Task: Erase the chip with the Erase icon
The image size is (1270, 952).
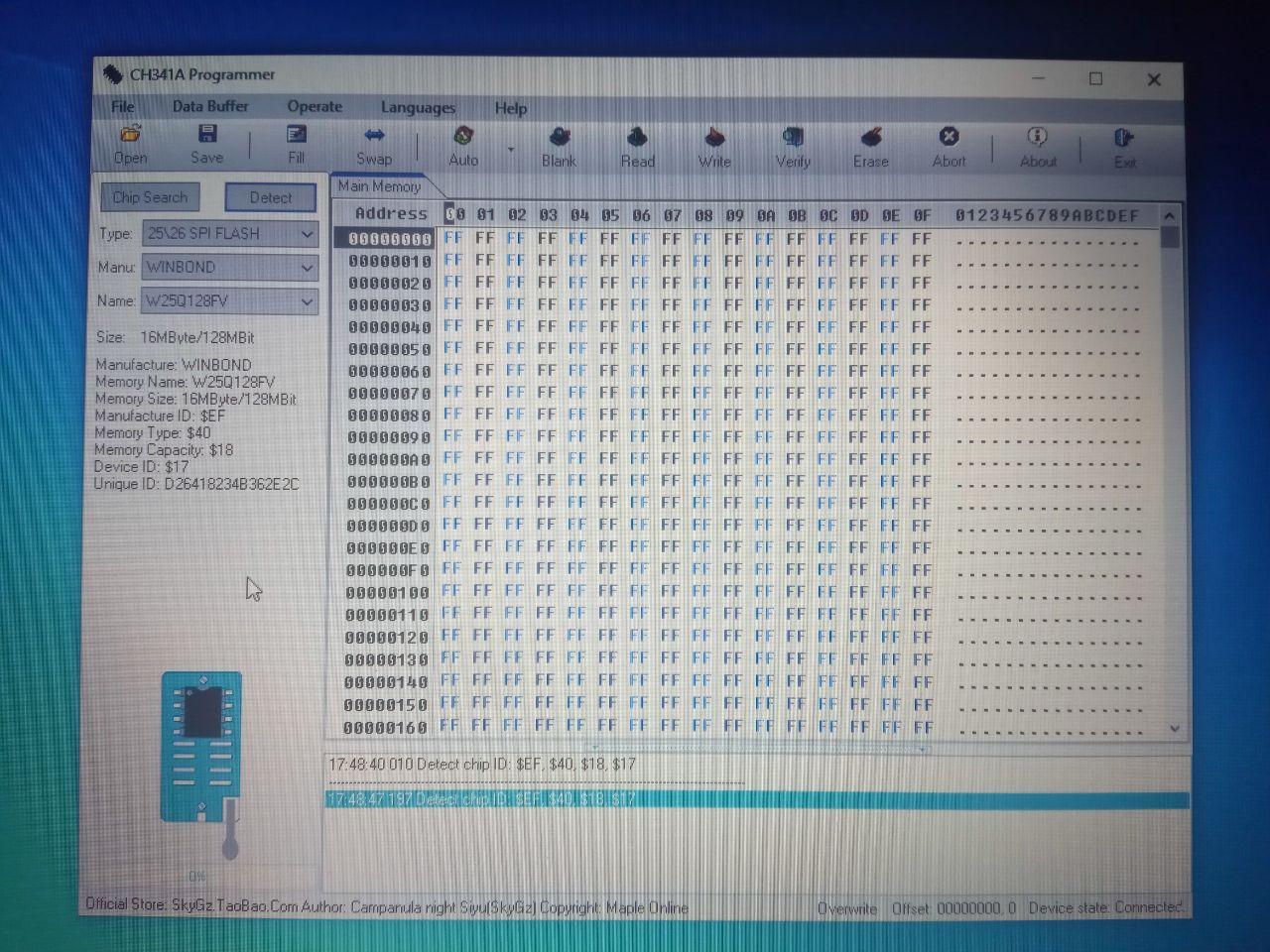Action: point(871,148)
